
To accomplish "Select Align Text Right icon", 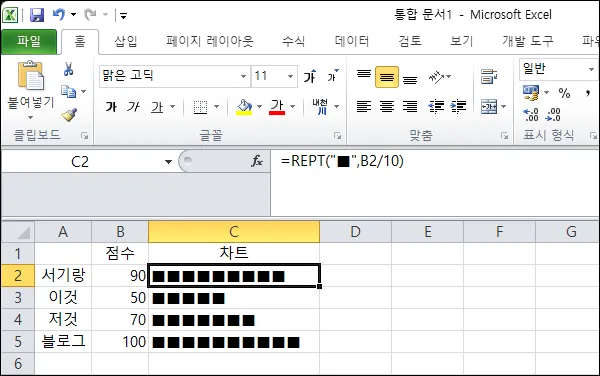I will [410, 107].
